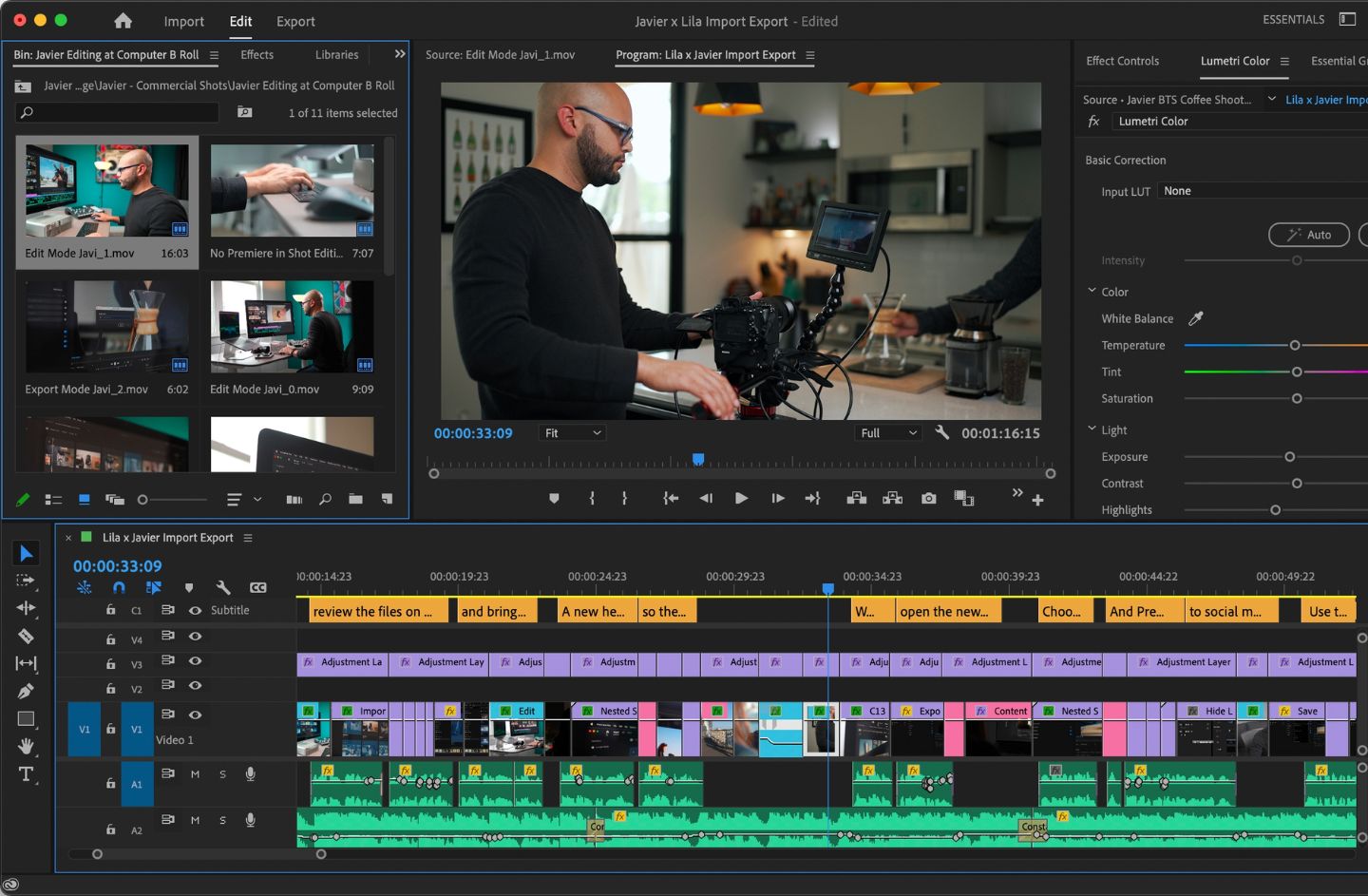Select the Razor tool in the toolbar
Screen dimensions: 1368x896
[26, 636]
